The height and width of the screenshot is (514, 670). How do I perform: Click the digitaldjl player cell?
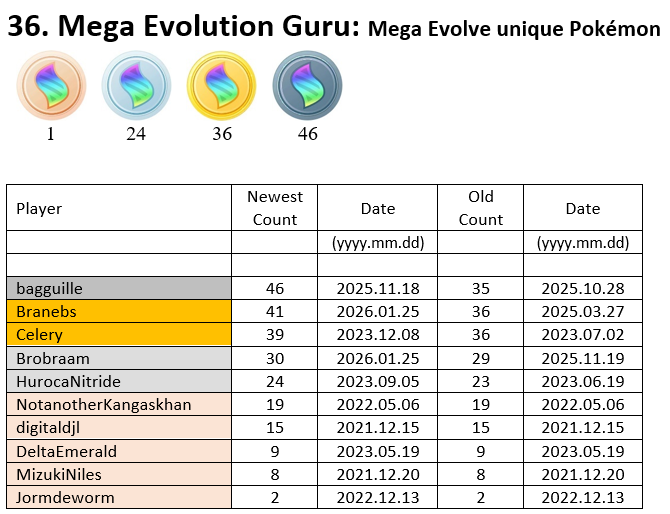pos(48,428)
